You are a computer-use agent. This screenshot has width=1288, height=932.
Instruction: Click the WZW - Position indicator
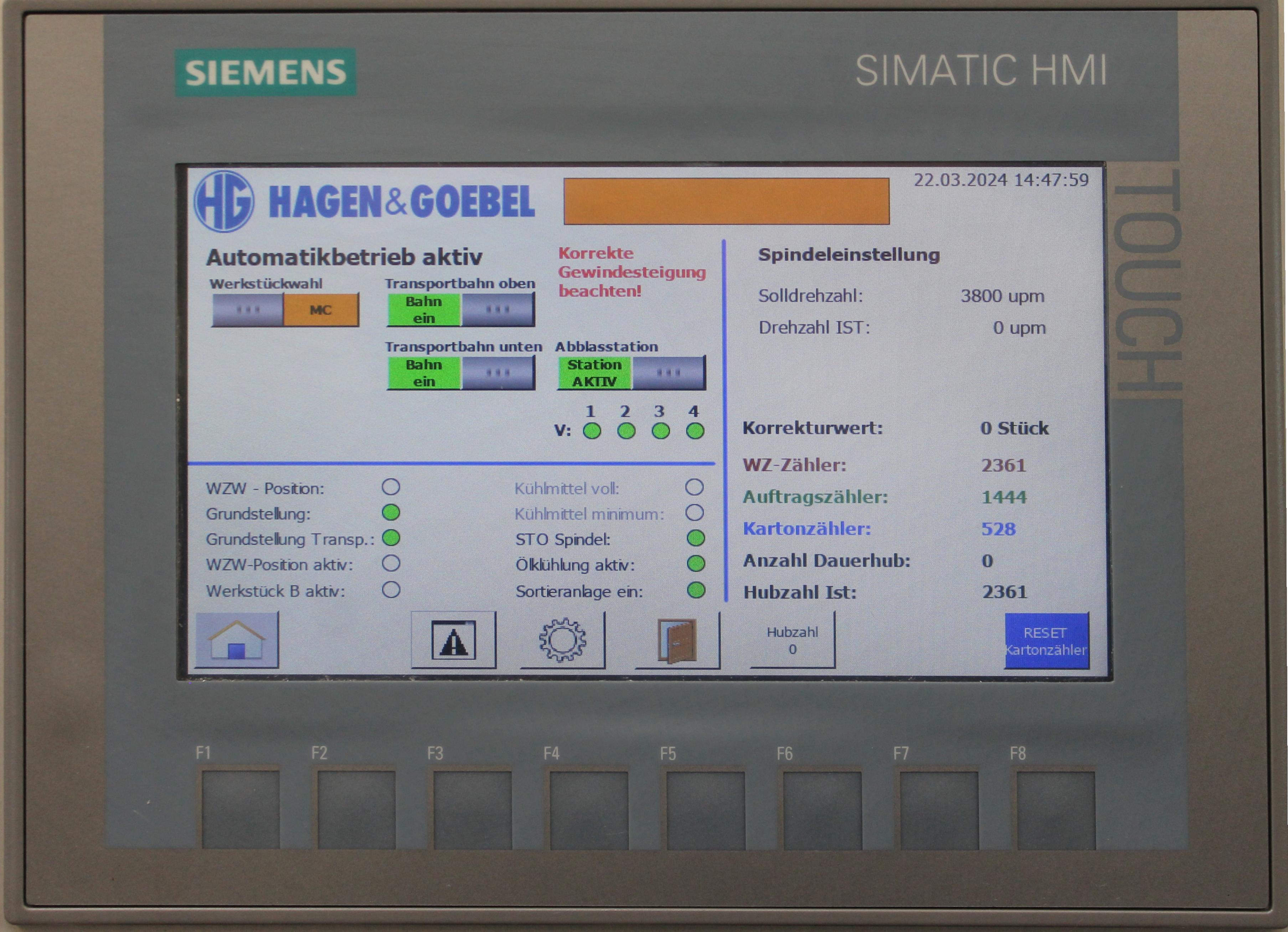391,487
